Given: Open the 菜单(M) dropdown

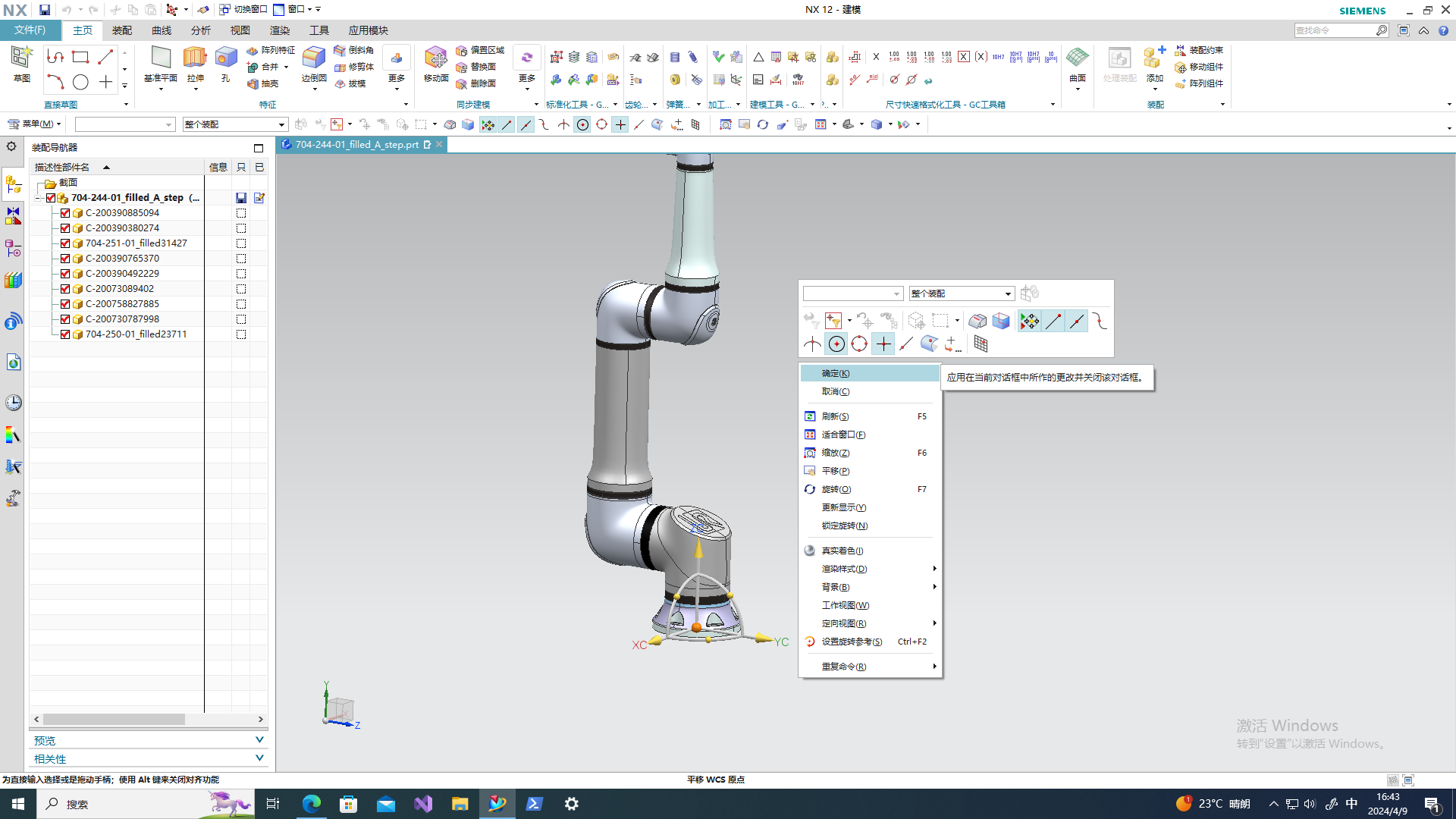Looking at the screenshot, I should click(36, 124).
